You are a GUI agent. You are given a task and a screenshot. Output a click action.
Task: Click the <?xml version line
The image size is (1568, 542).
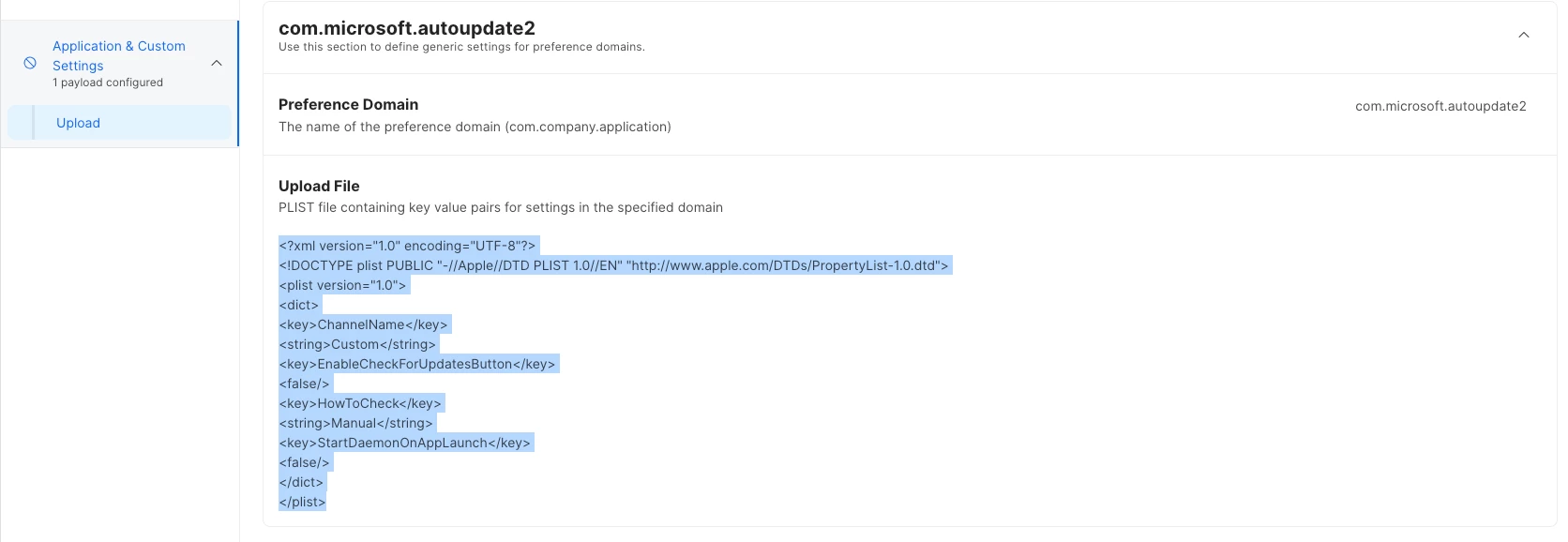point(408,246)
